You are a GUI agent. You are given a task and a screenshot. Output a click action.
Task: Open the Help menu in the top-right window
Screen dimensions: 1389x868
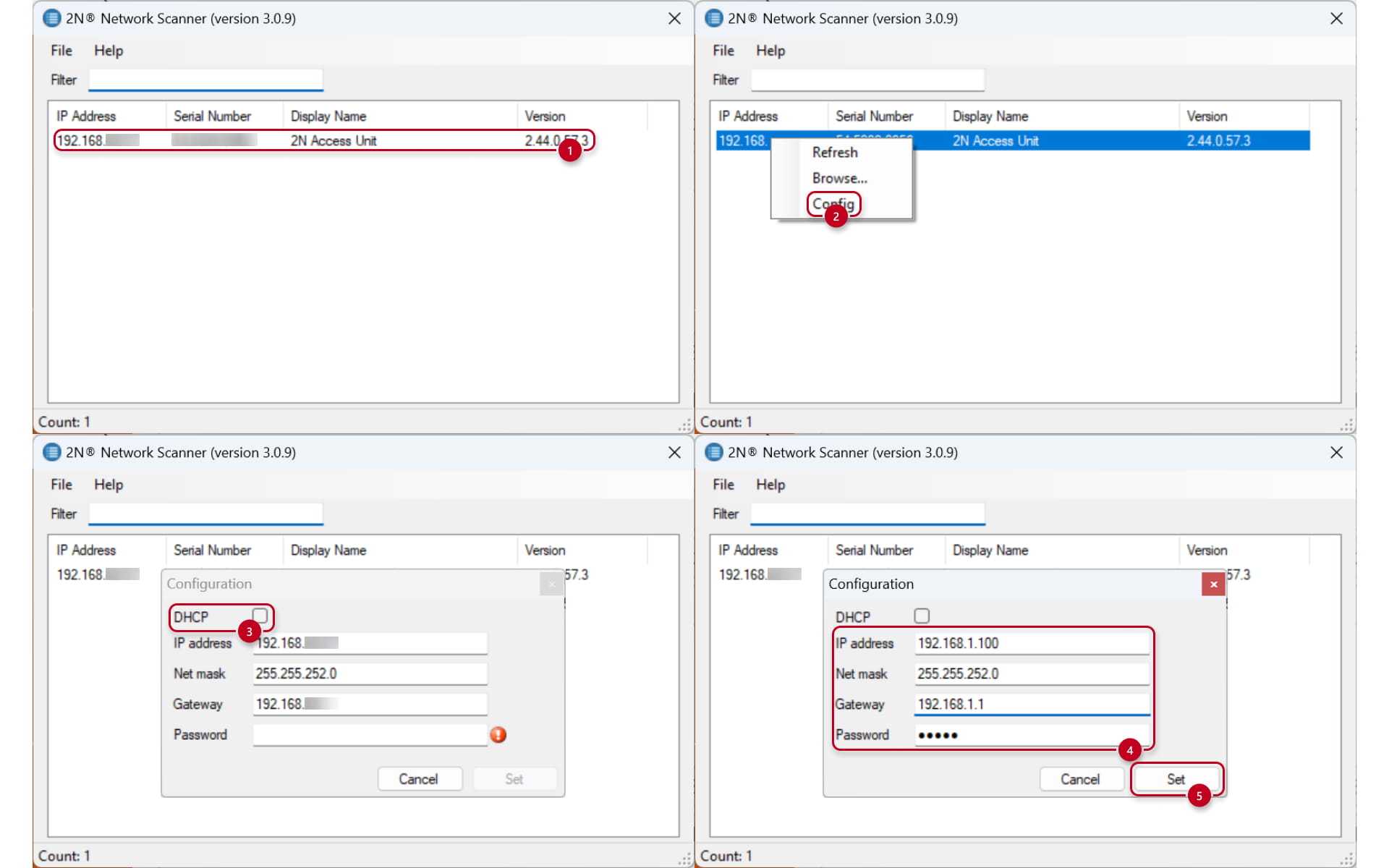[x=770, y=51]
